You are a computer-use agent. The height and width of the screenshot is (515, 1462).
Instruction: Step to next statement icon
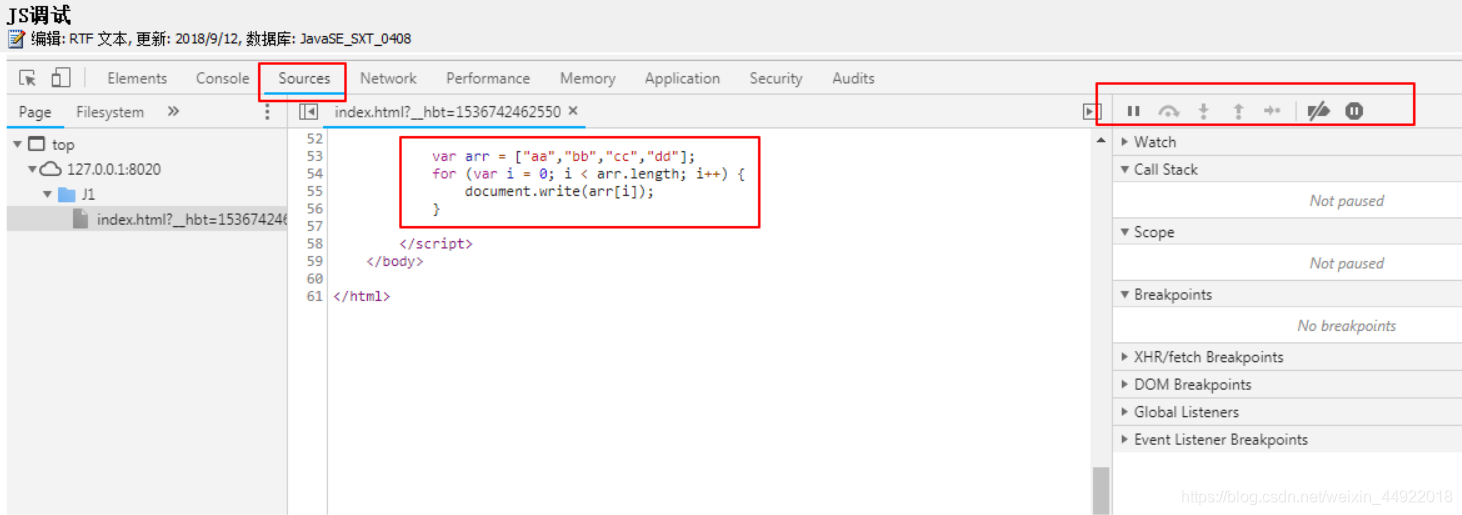(x=1272, y=111)
